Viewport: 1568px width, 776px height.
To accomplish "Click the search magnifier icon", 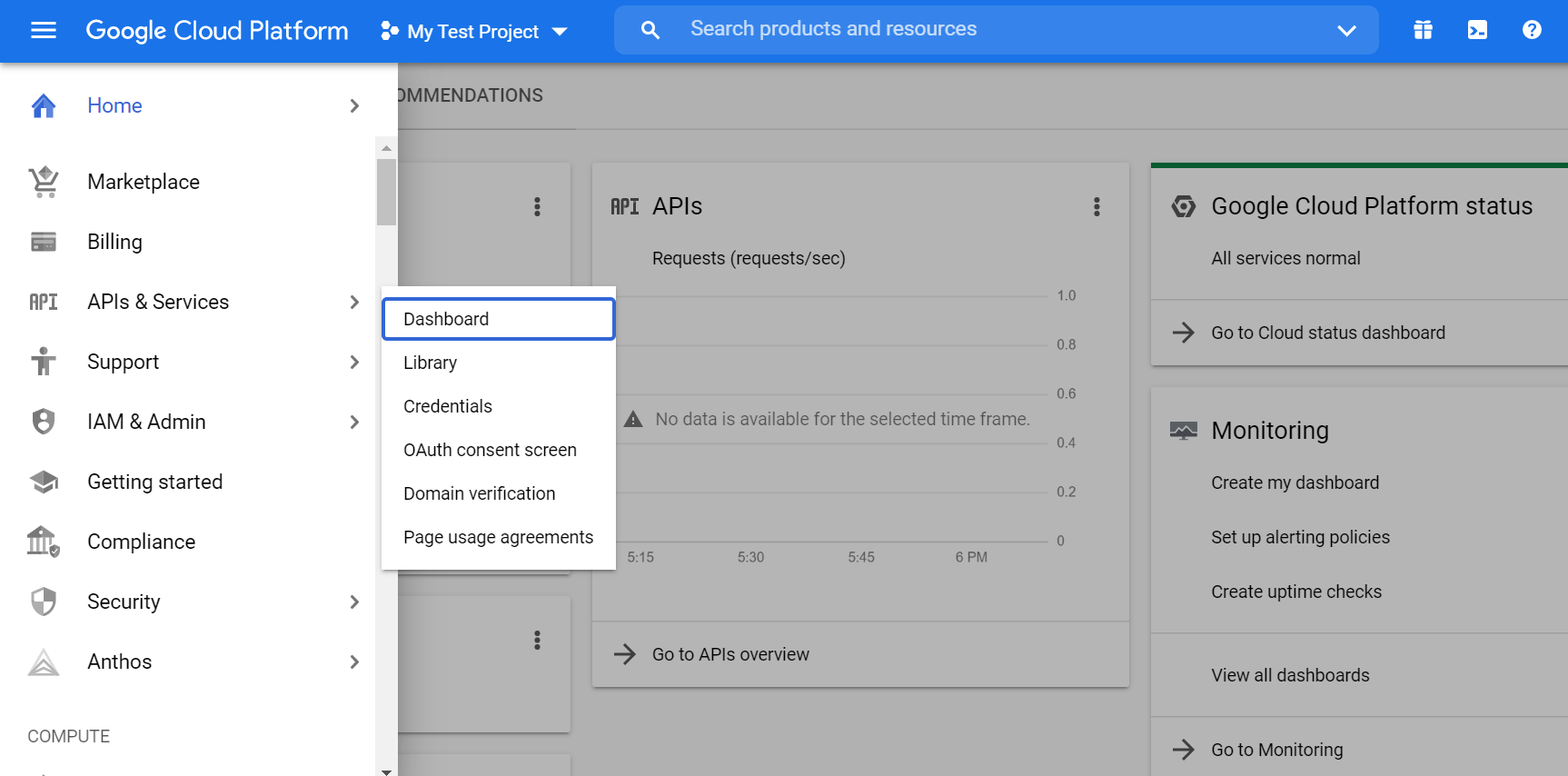I will click(x=650, y=30).
